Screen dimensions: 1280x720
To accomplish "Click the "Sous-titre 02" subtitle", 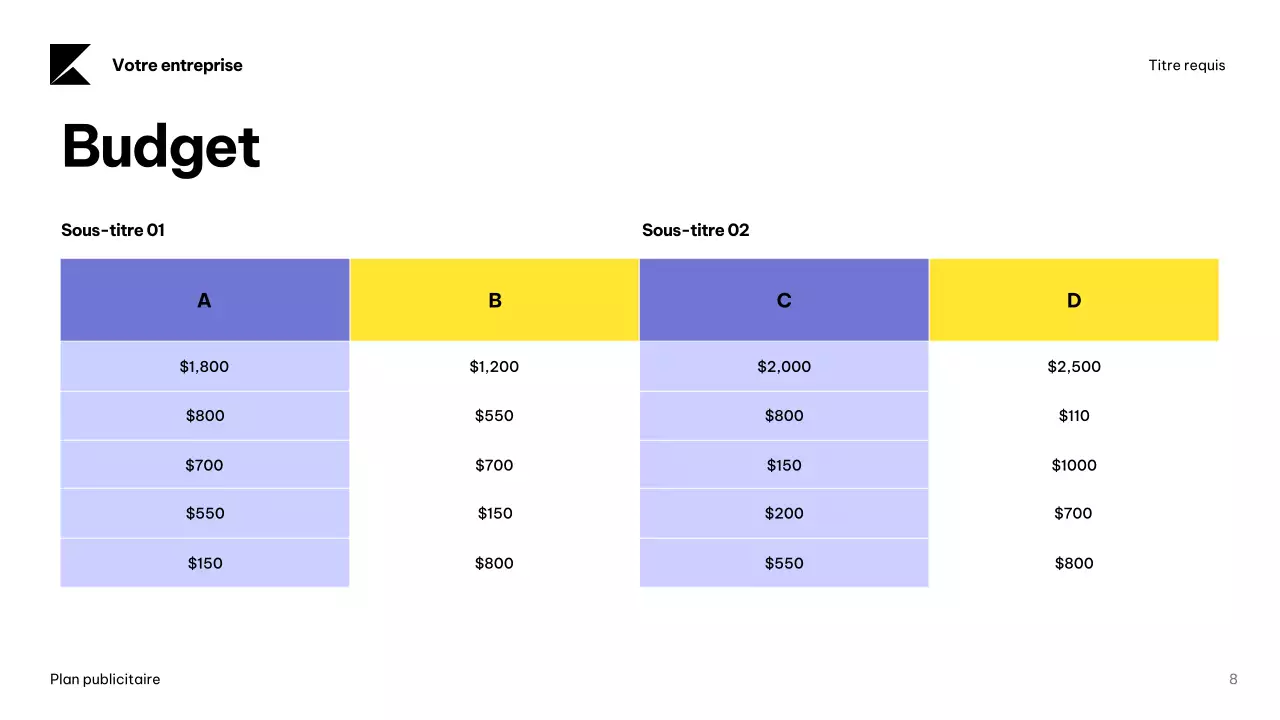I will tap(695, 230).
